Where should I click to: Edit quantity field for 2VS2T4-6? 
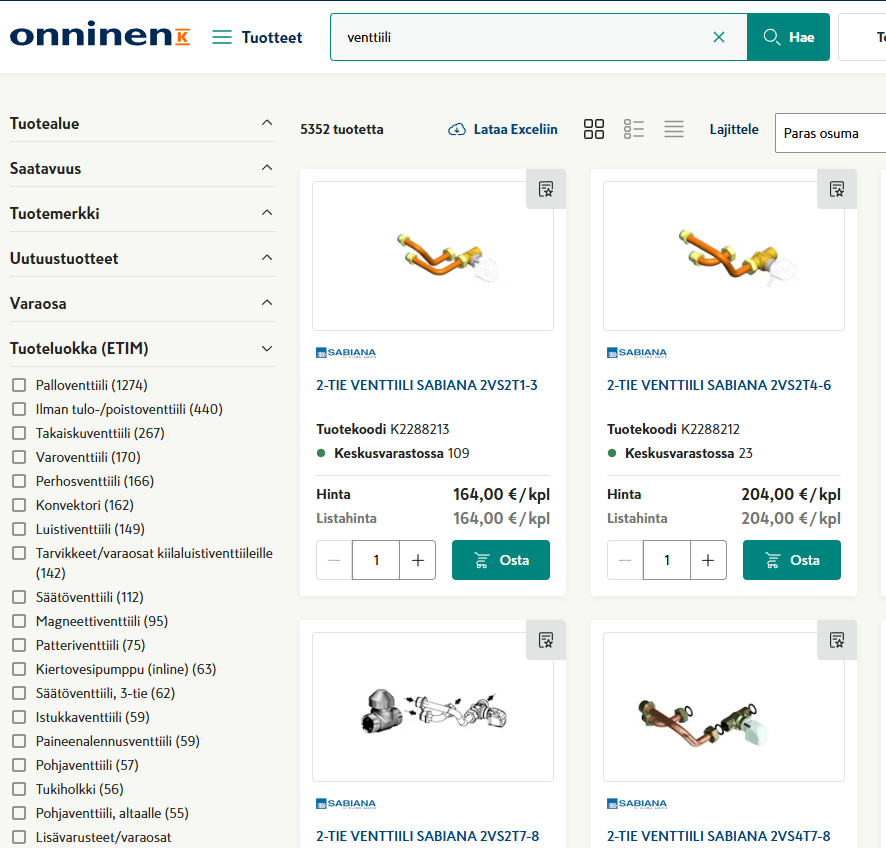[667, 560]
